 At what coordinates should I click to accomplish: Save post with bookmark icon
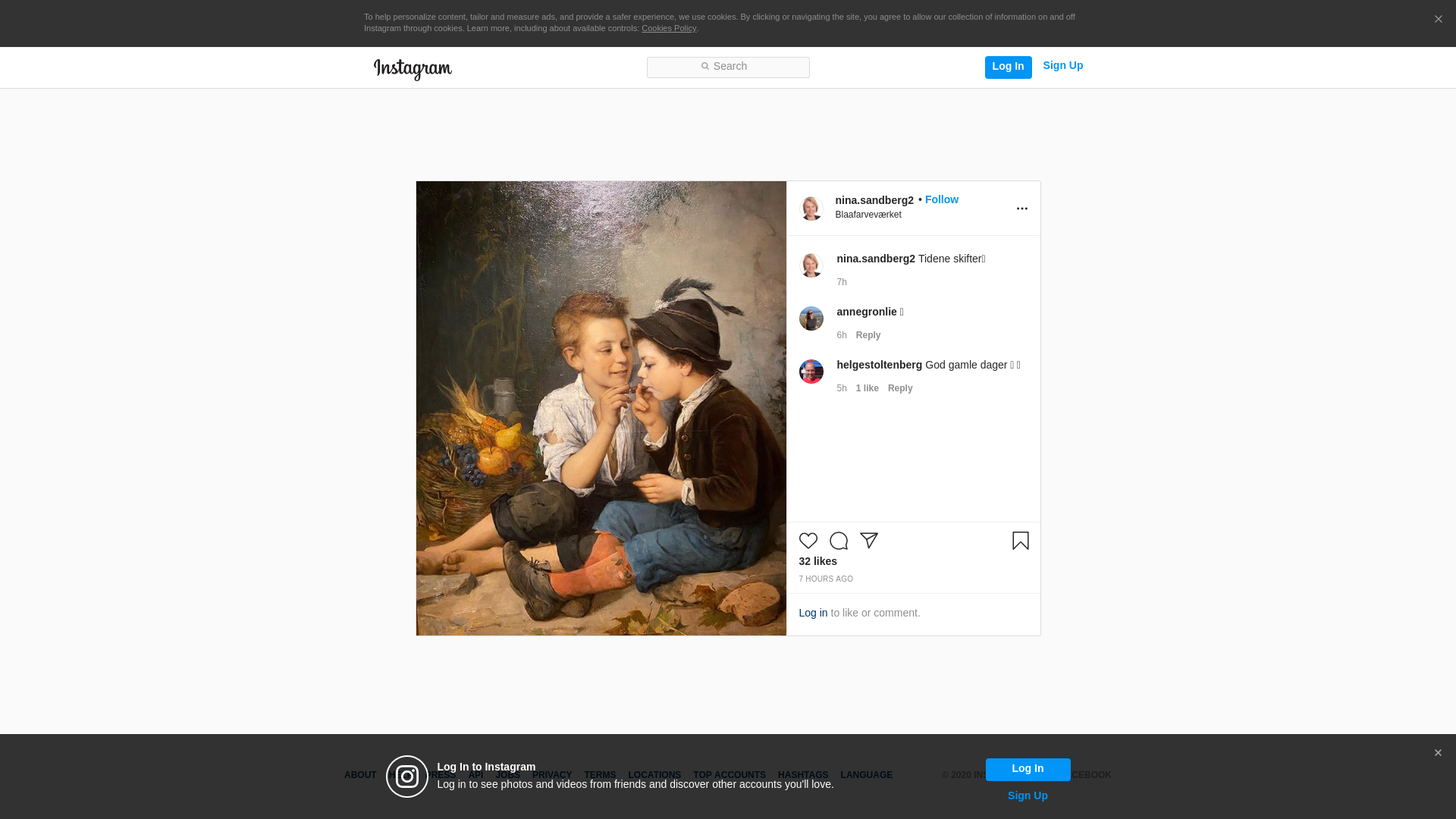tap(1021, 541)
